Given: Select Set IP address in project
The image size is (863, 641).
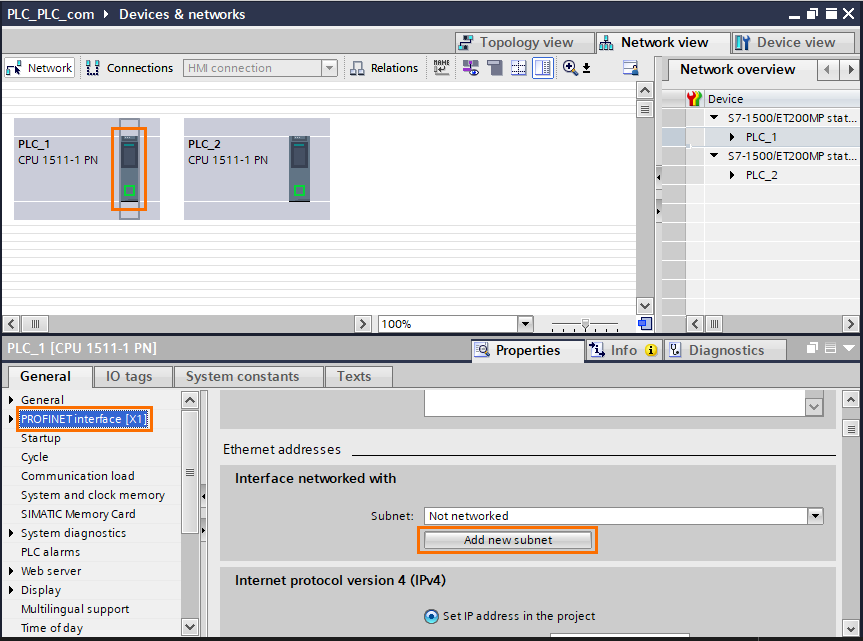Looking at the screenshot, I should 432,616.
